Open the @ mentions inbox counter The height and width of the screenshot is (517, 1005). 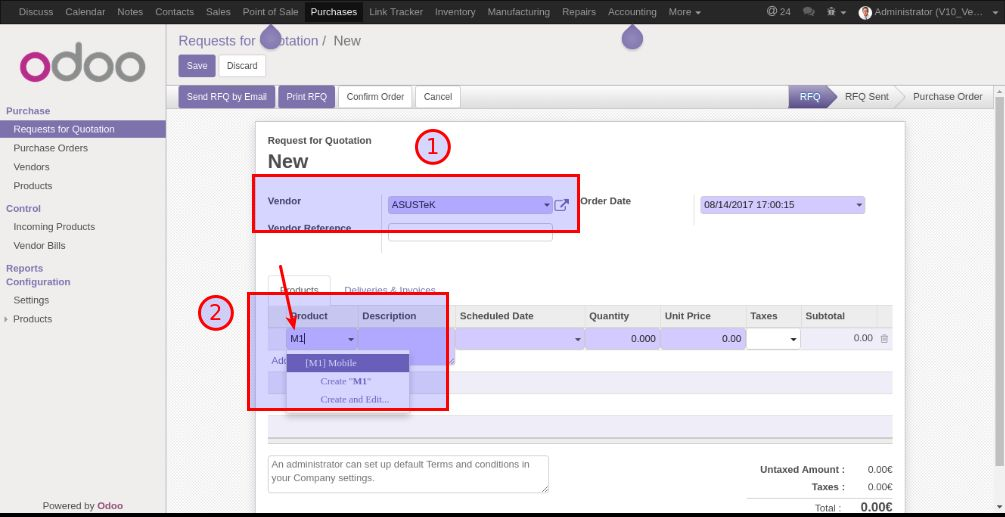point(778,12)
